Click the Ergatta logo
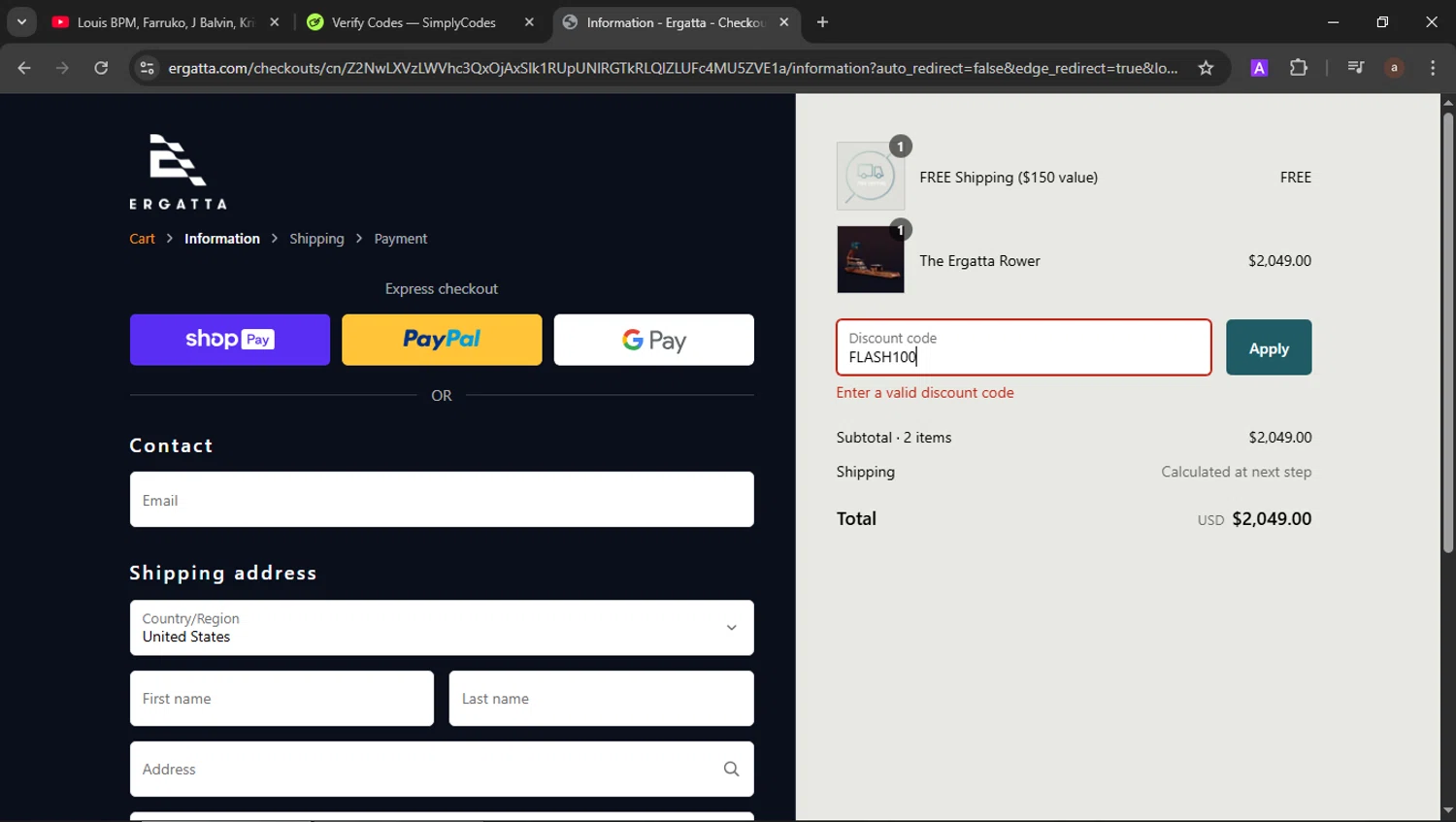 point(179,172)
